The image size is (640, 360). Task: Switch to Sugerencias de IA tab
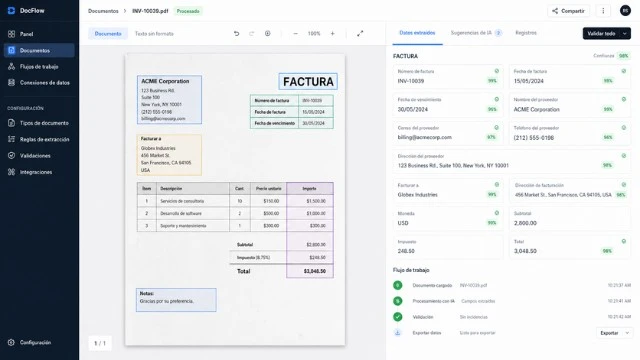(x=476, y=33)
